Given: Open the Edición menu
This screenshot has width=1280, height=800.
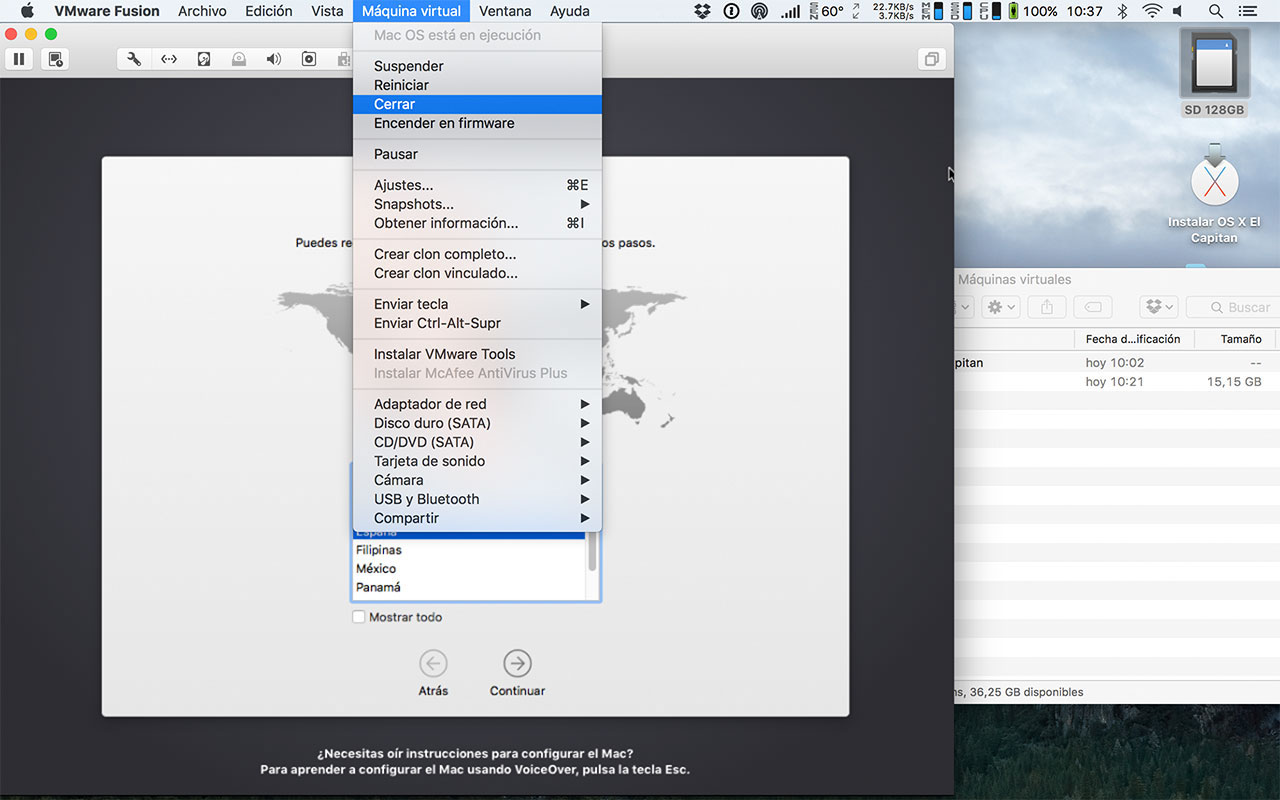Looking at the screenshot, I should tap(269, 11).
